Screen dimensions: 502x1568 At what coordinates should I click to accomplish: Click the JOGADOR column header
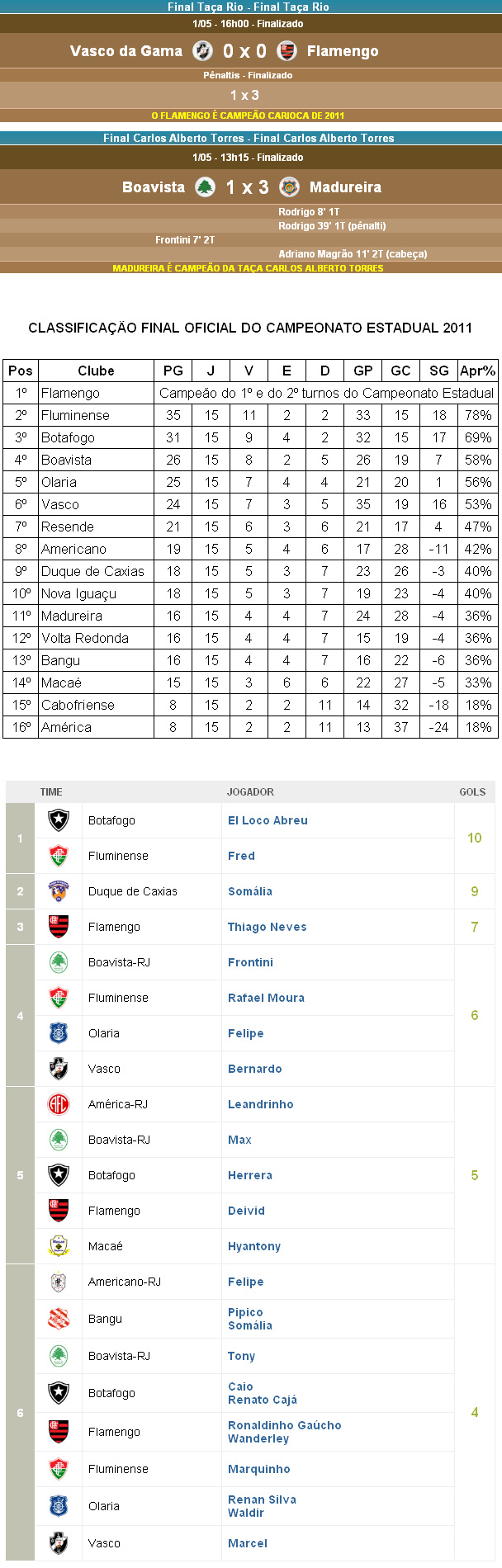[250, 791]
